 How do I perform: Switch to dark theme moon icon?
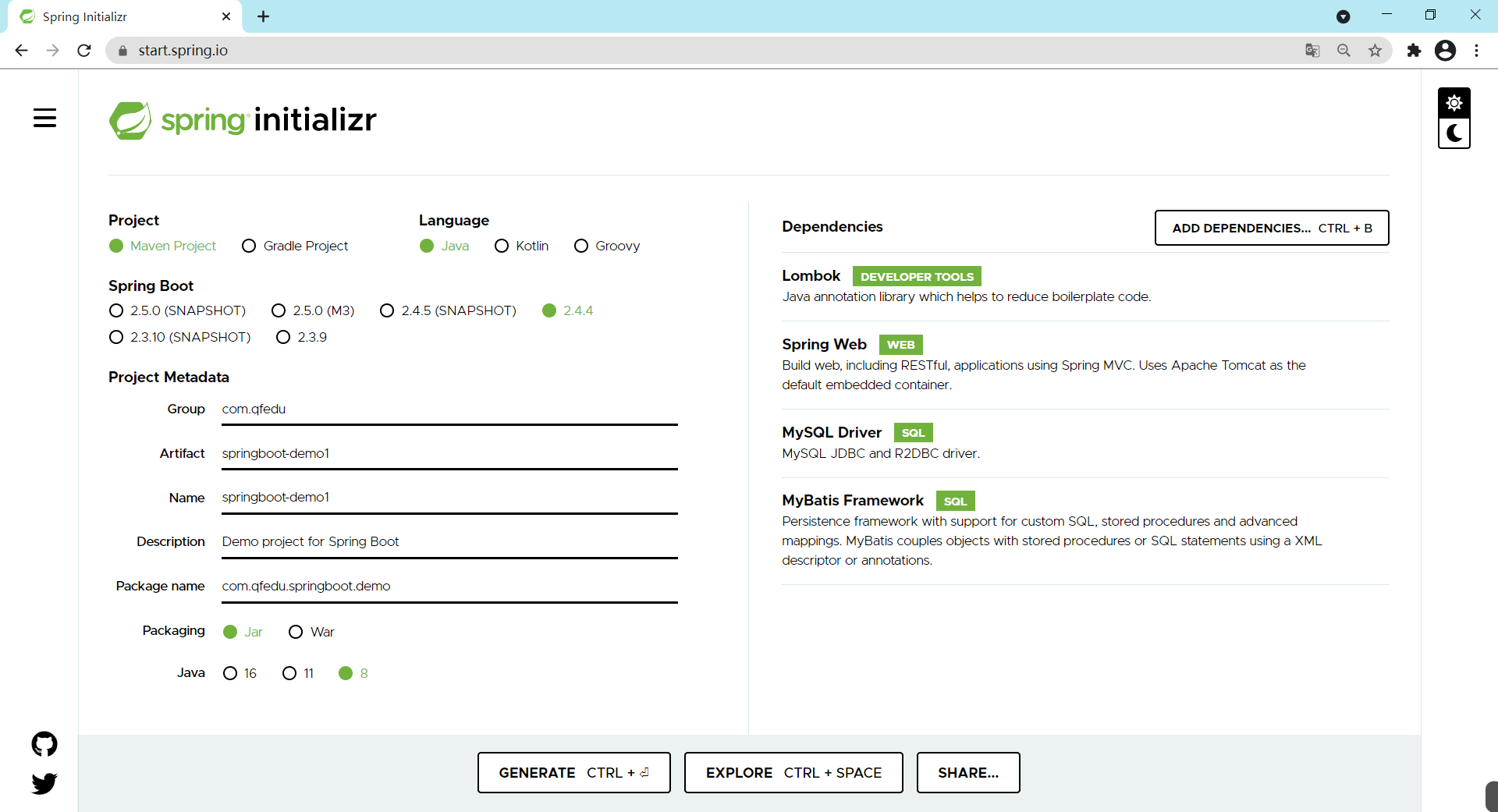coord(1454,133)
